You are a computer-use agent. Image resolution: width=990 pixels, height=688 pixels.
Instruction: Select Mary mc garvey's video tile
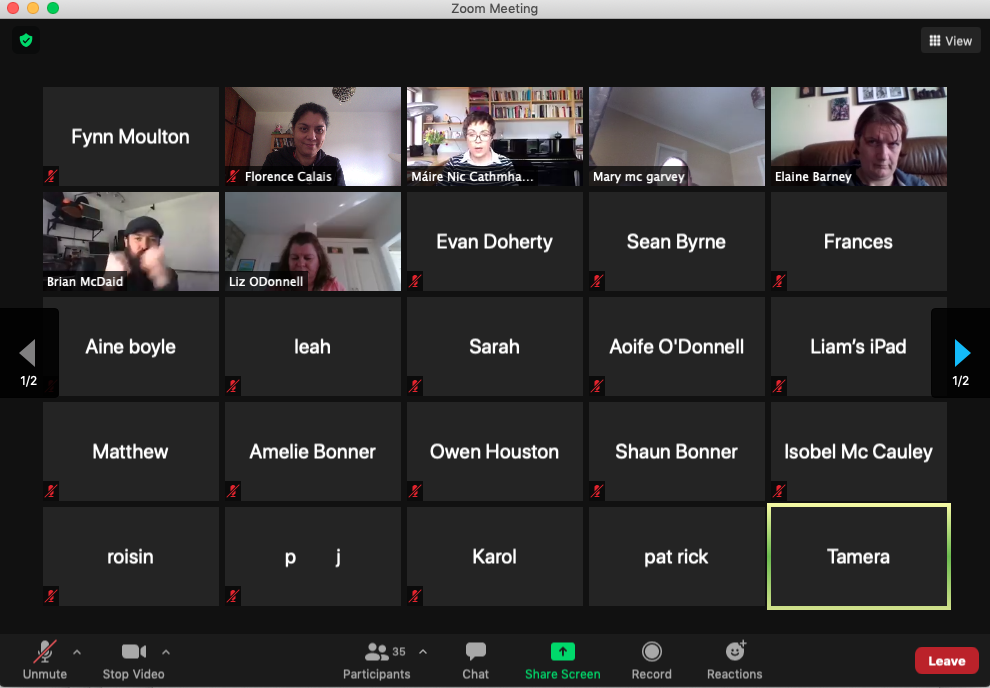[x=676, y=136]
